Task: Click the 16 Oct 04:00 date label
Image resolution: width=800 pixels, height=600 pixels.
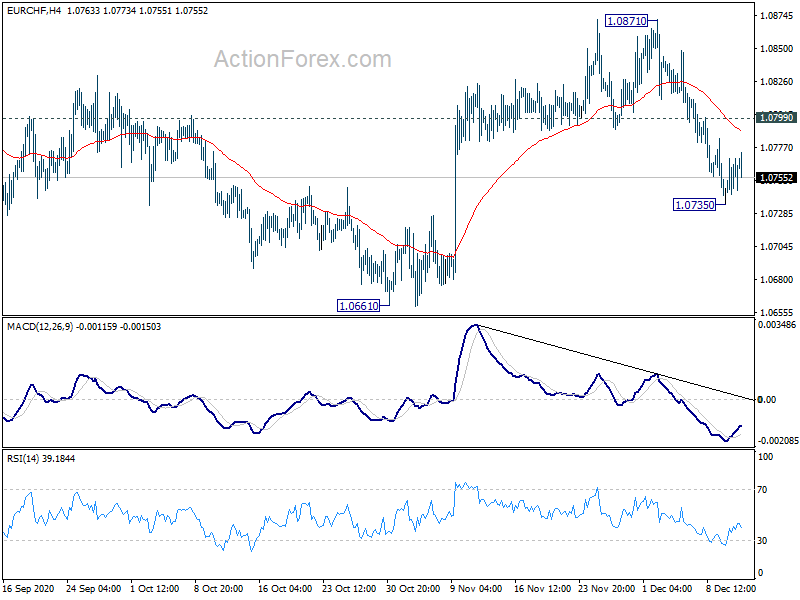Action: 285,589
